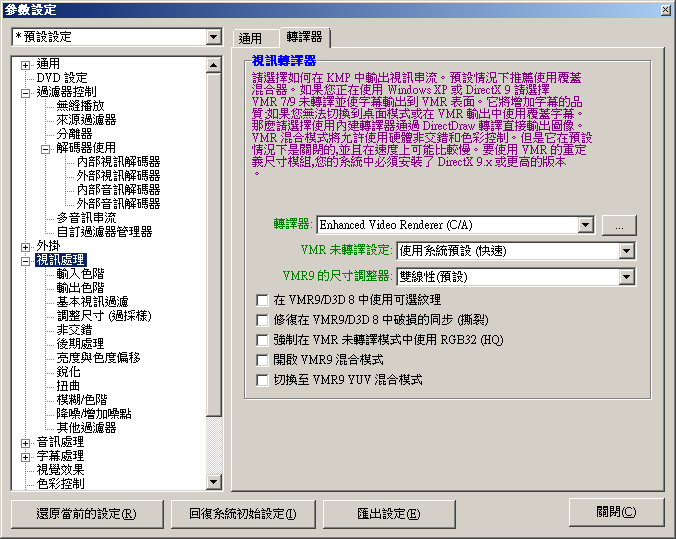Select 調整尺寸 (過採樣) in the tree

point(104,316)
